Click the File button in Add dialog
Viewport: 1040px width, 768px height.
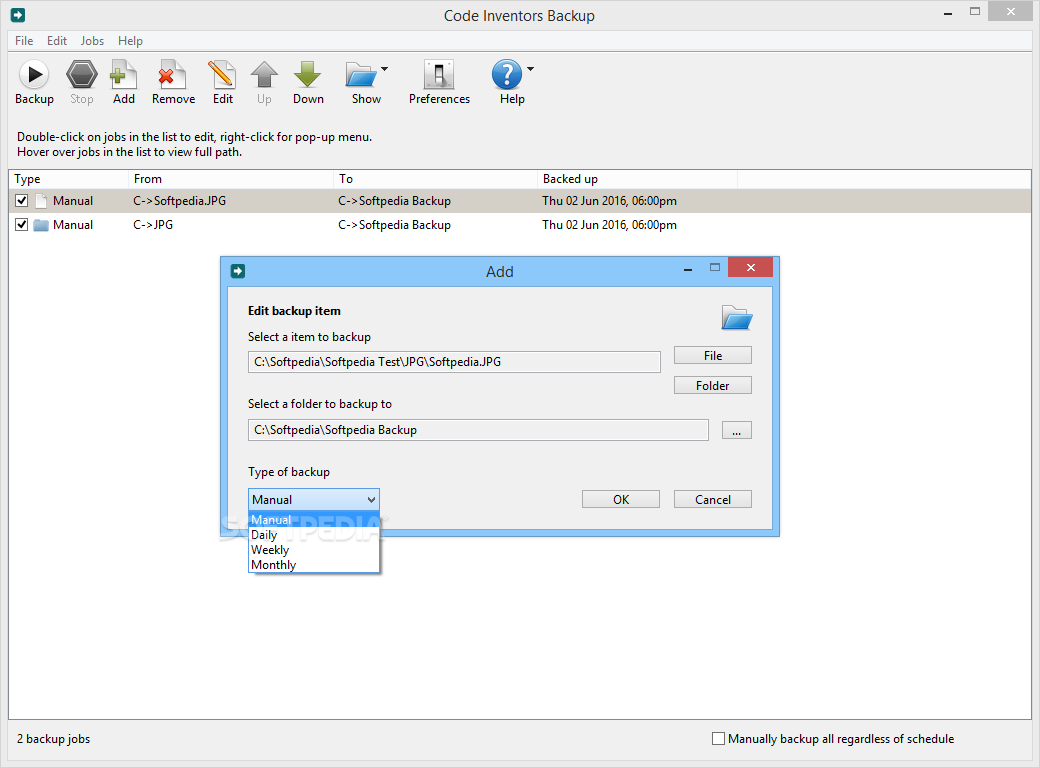(713, 355)
